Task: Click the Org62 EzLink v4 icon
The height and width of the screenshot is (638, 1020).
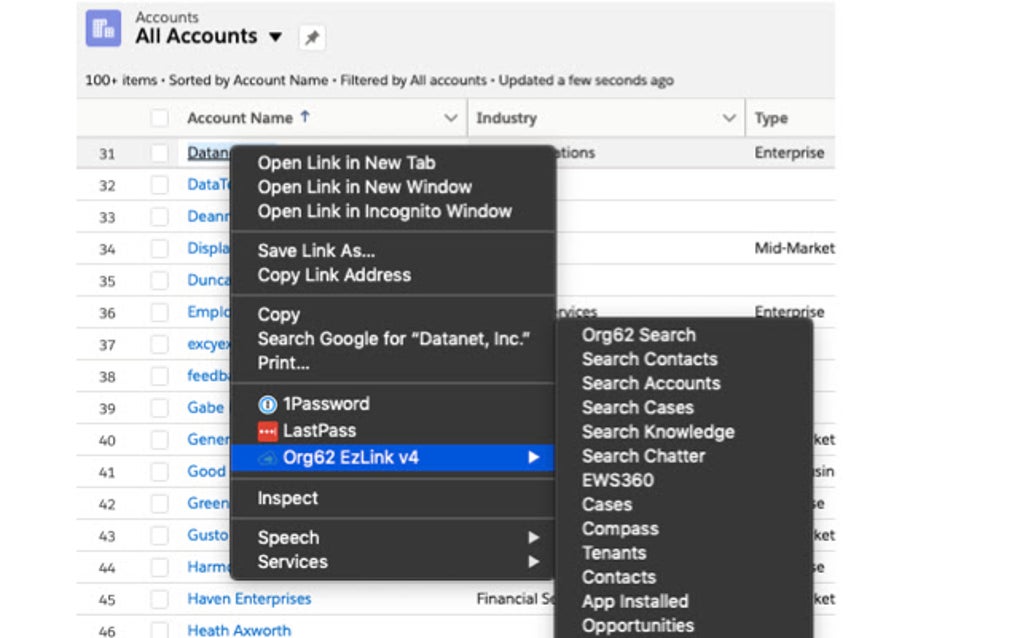Action: click(267, 458)
